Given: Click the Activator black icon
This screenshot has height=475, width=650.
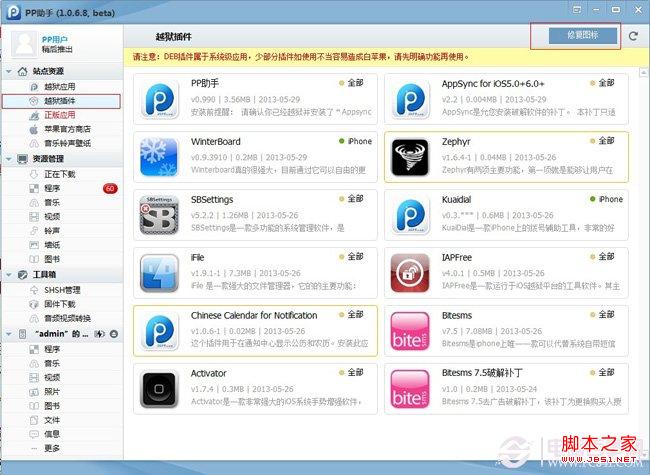Looking at the screenshot, I should point(160,389).
